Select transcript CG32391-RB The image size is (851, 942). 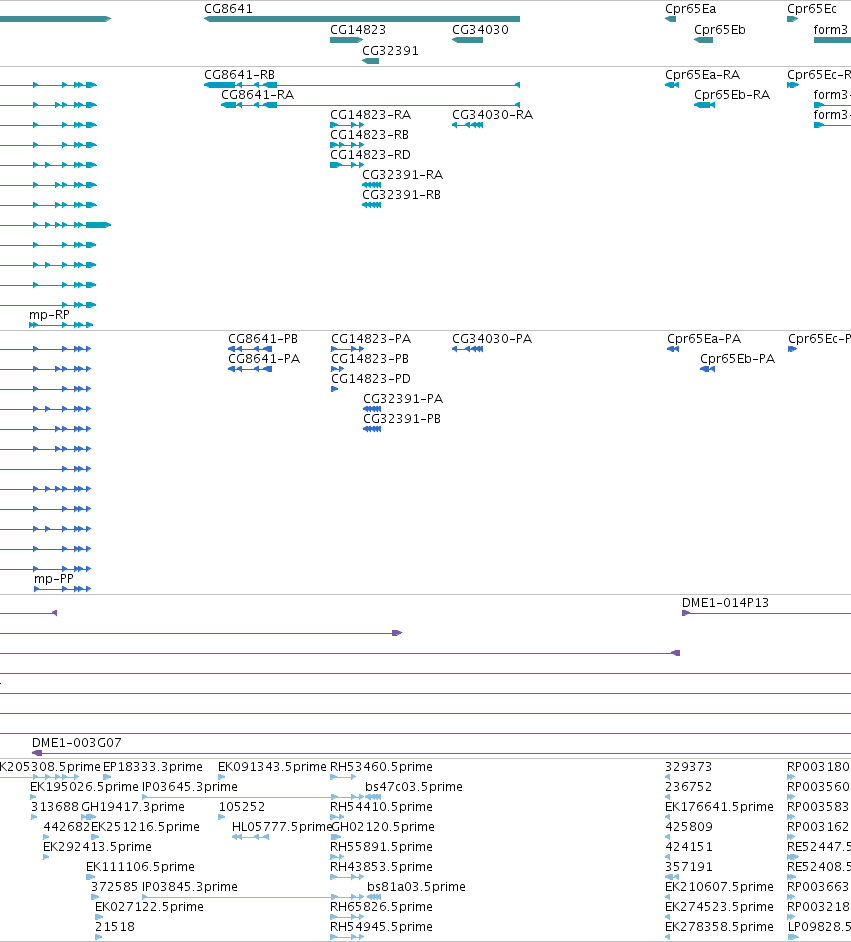click(401, 195)
